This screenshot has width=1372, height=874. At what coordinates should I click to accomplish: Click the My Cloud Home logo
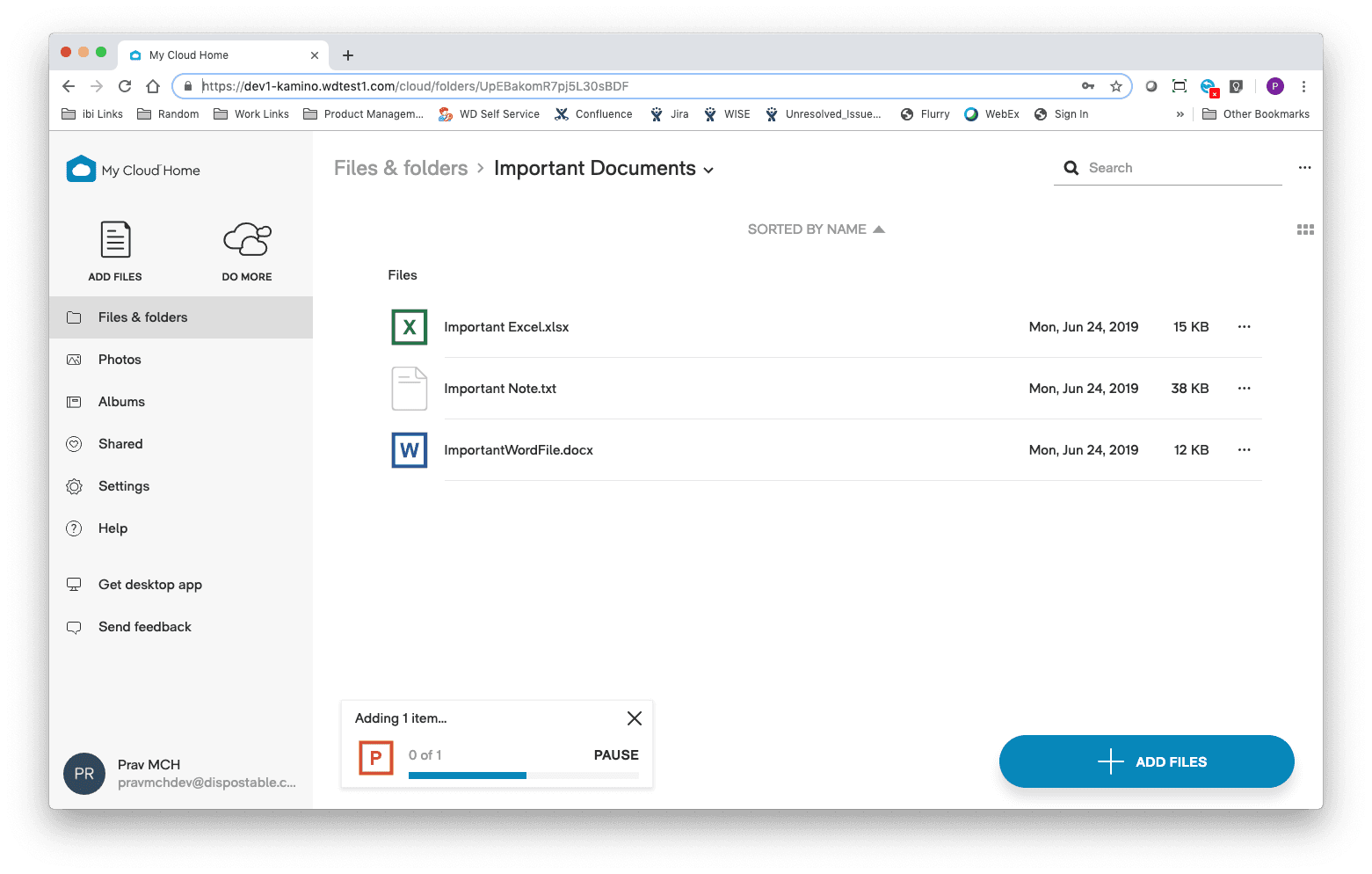click(132, 169)
